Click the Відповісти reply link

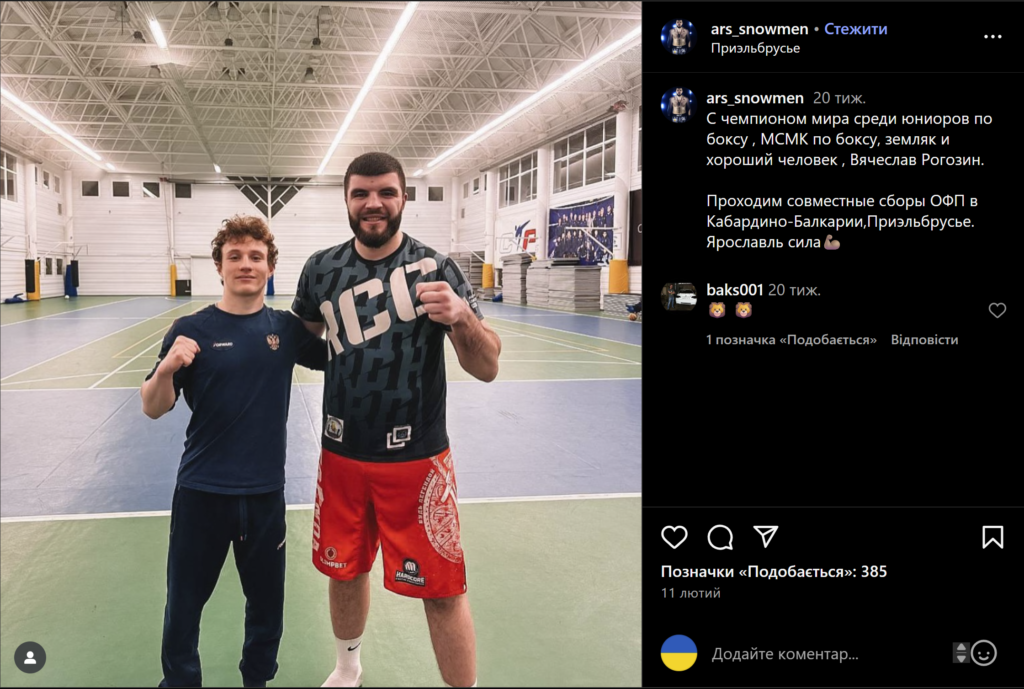click(924, 340)
